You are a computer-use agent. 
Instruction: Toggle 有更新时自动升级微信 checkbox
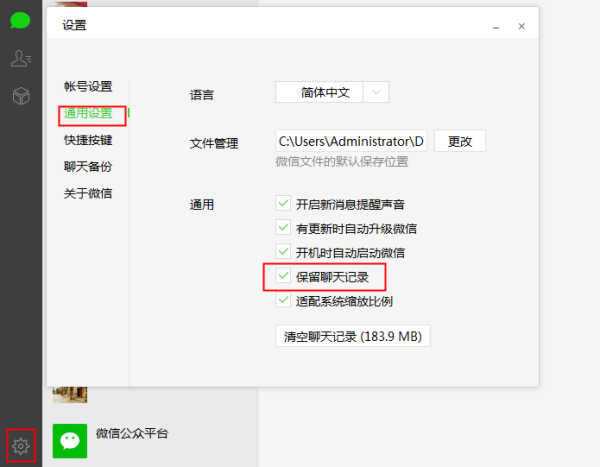tap(283, 227)
